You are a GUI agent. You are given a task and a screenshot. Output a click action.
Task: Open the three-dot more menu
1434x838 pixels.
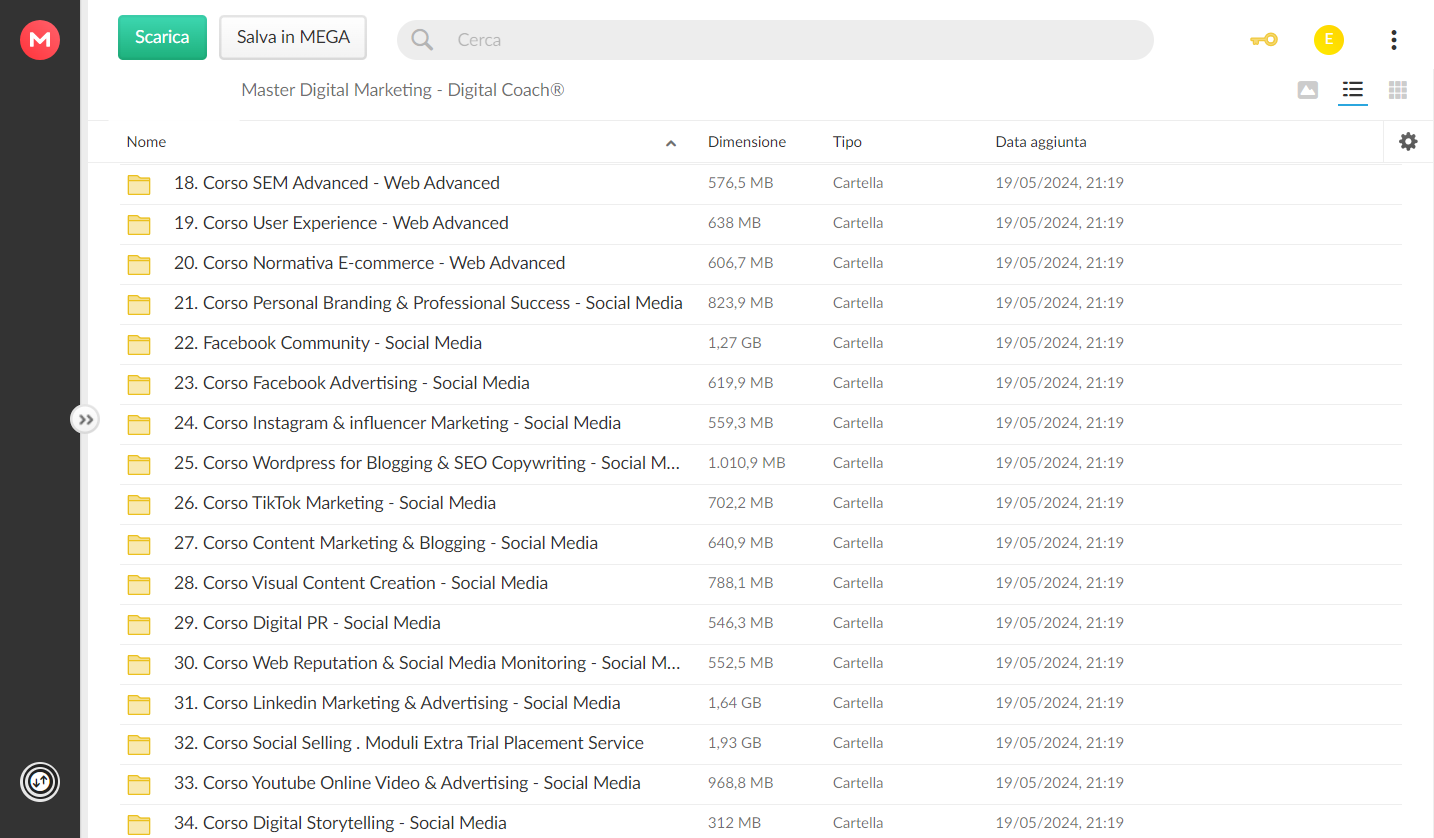click(1394, 40)
